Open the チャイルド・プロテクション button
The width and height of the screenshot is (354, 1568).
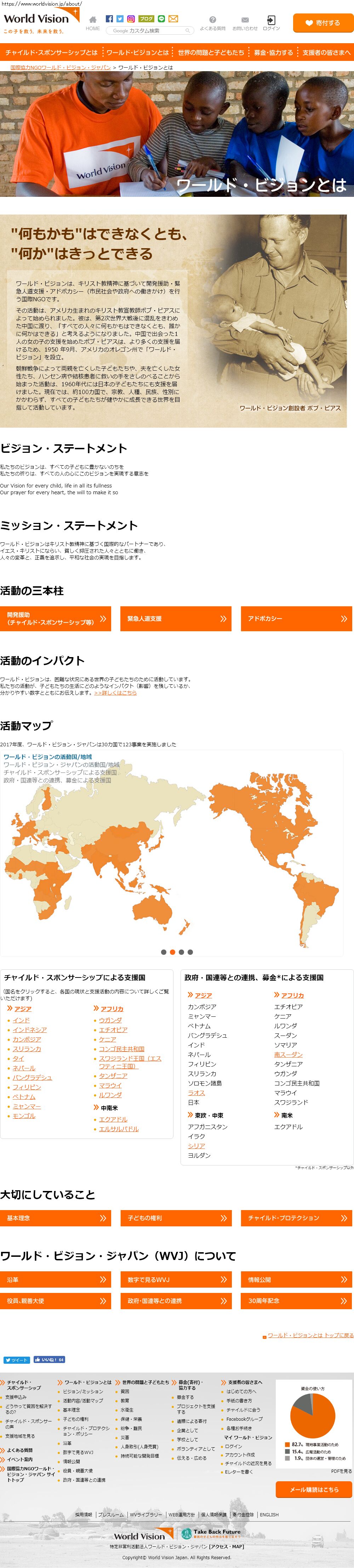point(296,1218)
